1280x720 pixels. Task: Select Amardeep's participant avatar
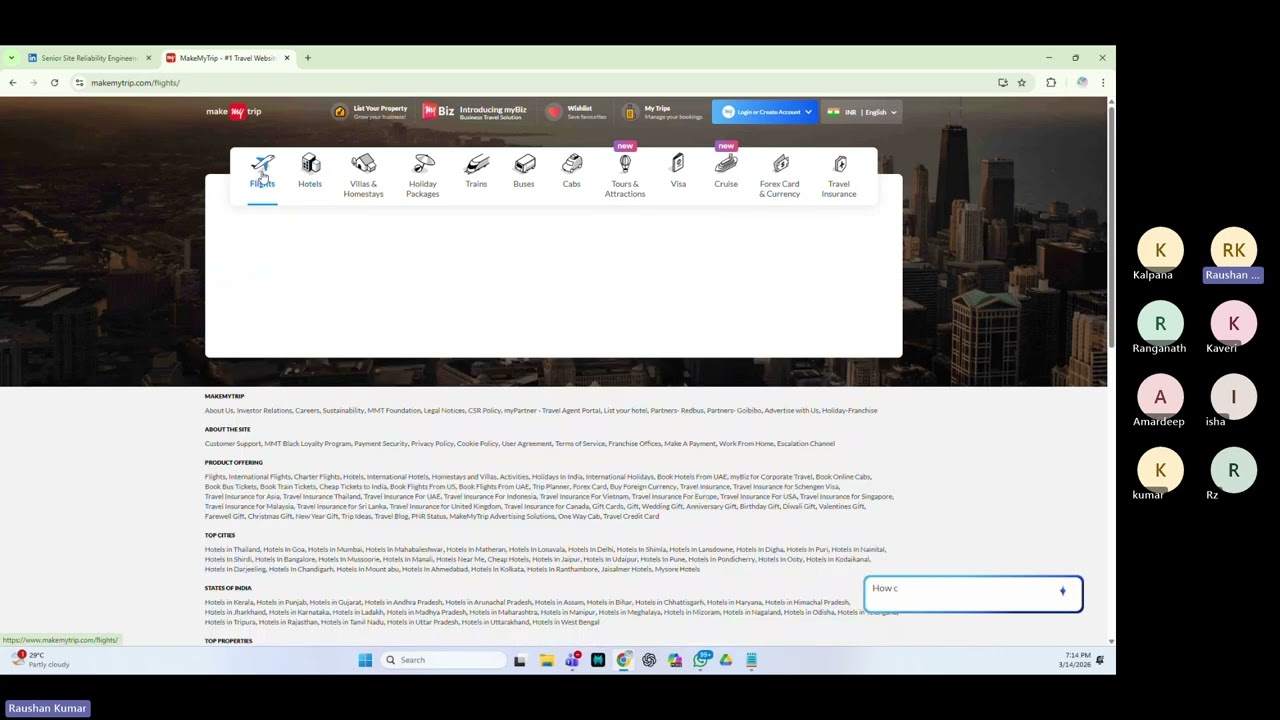click(1160, 397)
